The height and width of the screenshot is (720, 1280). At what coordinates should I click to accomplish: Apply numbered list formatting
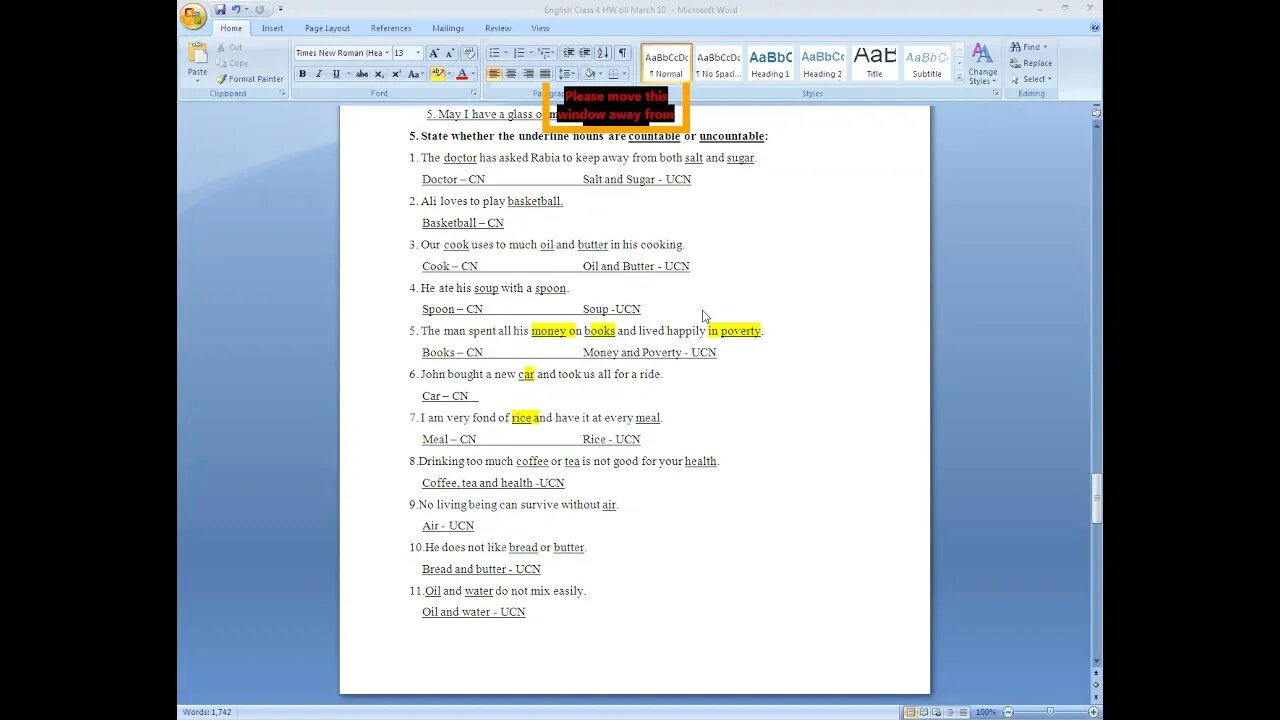(x=517, y=53)
